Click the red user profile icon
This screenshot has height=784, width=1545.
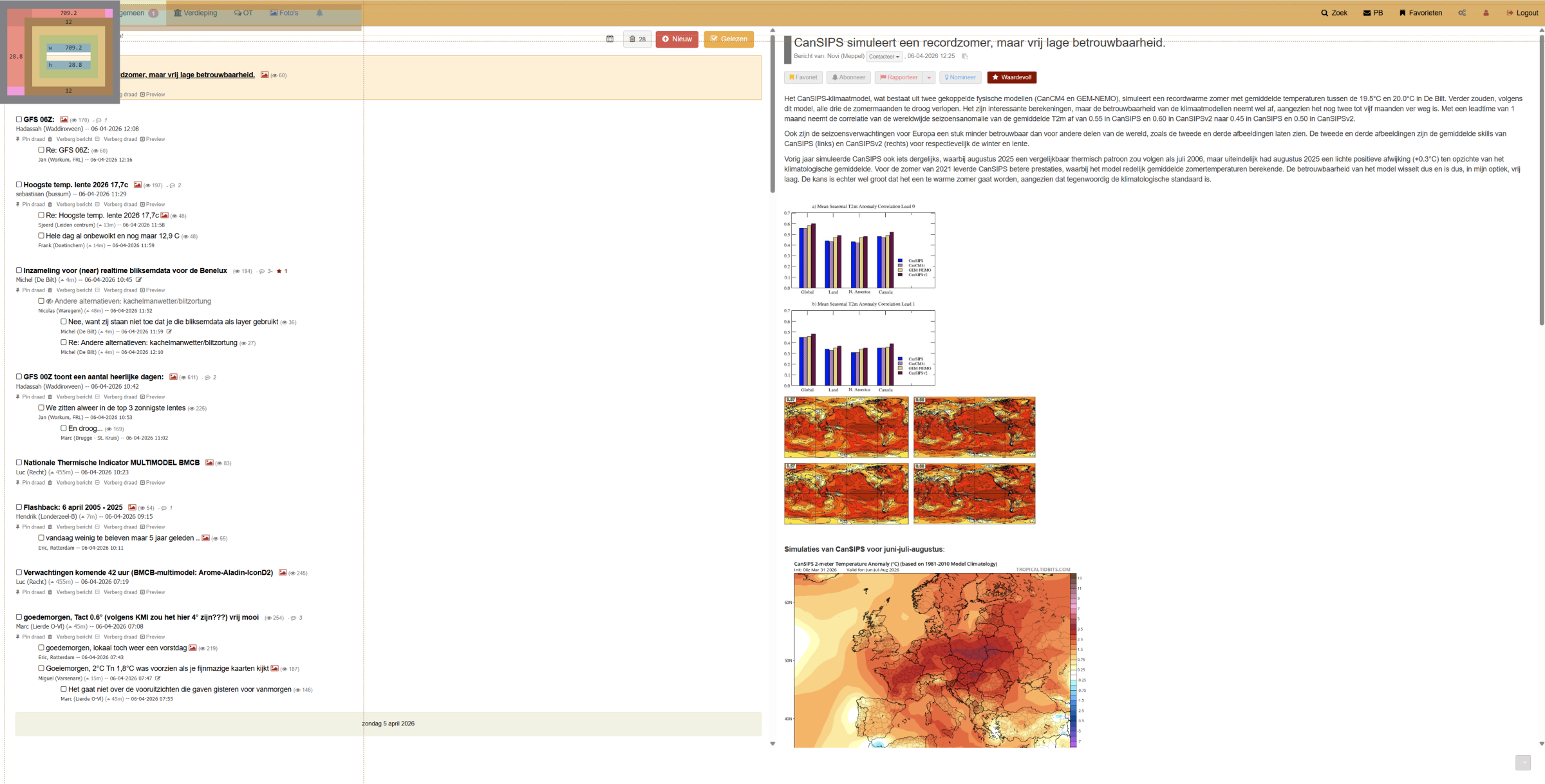click(x=1486, y=13)
